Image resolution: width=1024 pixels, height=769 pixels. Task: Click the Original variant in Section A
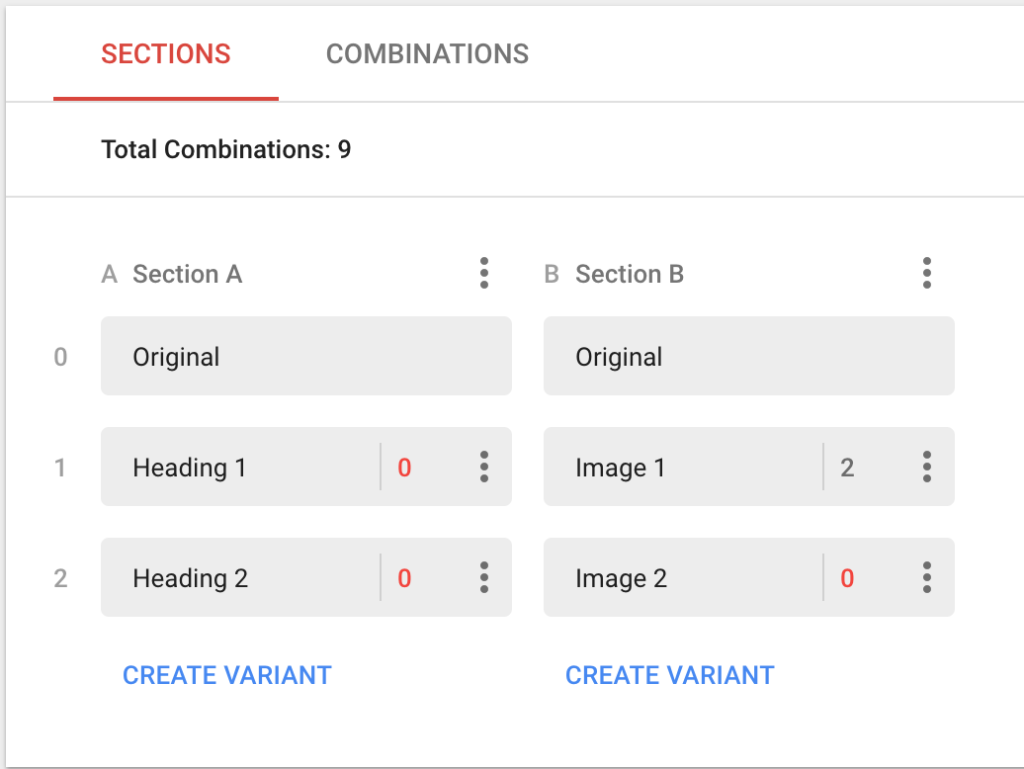click(305, 357)
